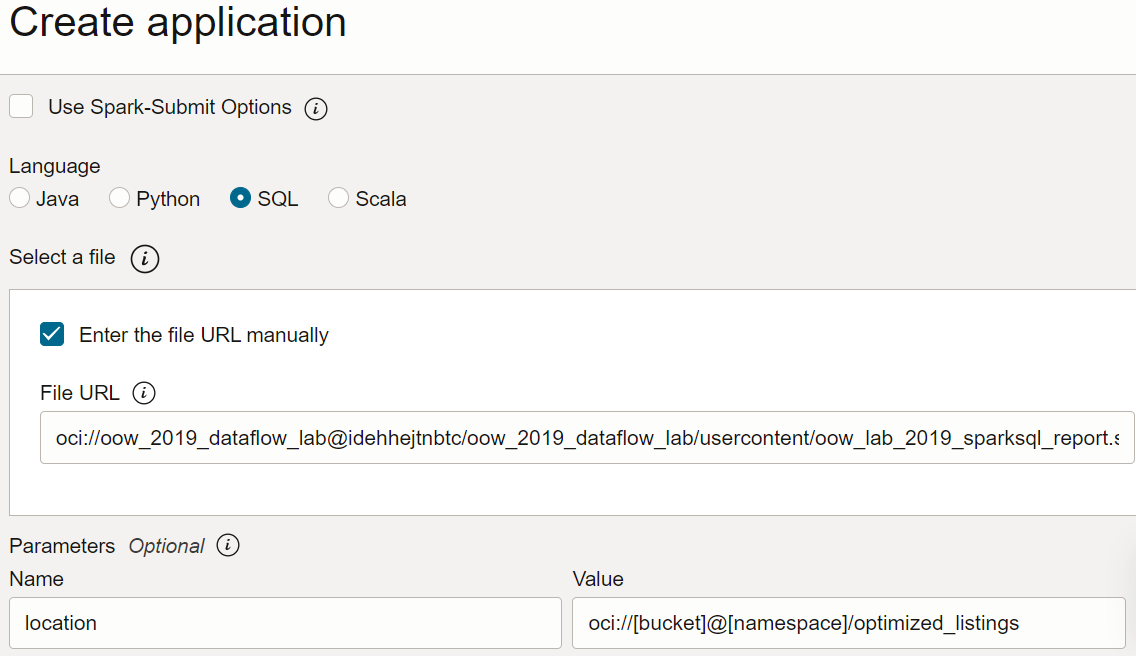The height and width of the screenshot is (656, 1136).
Task: View the Use Spark-Submit Options info icon
Action: [315, 107]
